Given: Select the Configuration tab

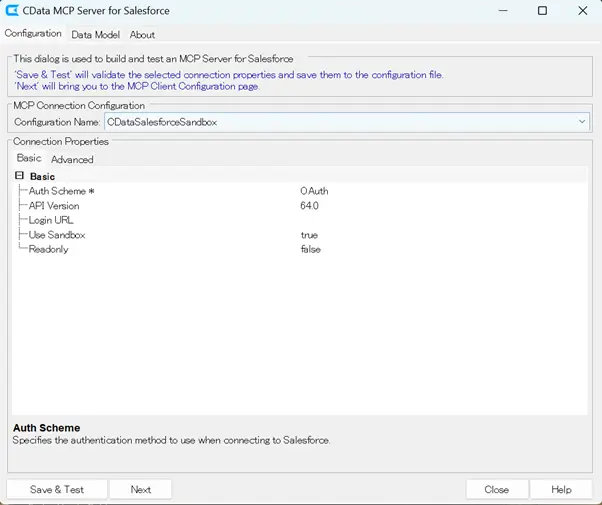Looking at the screenshot, I should tap(33, 34).
